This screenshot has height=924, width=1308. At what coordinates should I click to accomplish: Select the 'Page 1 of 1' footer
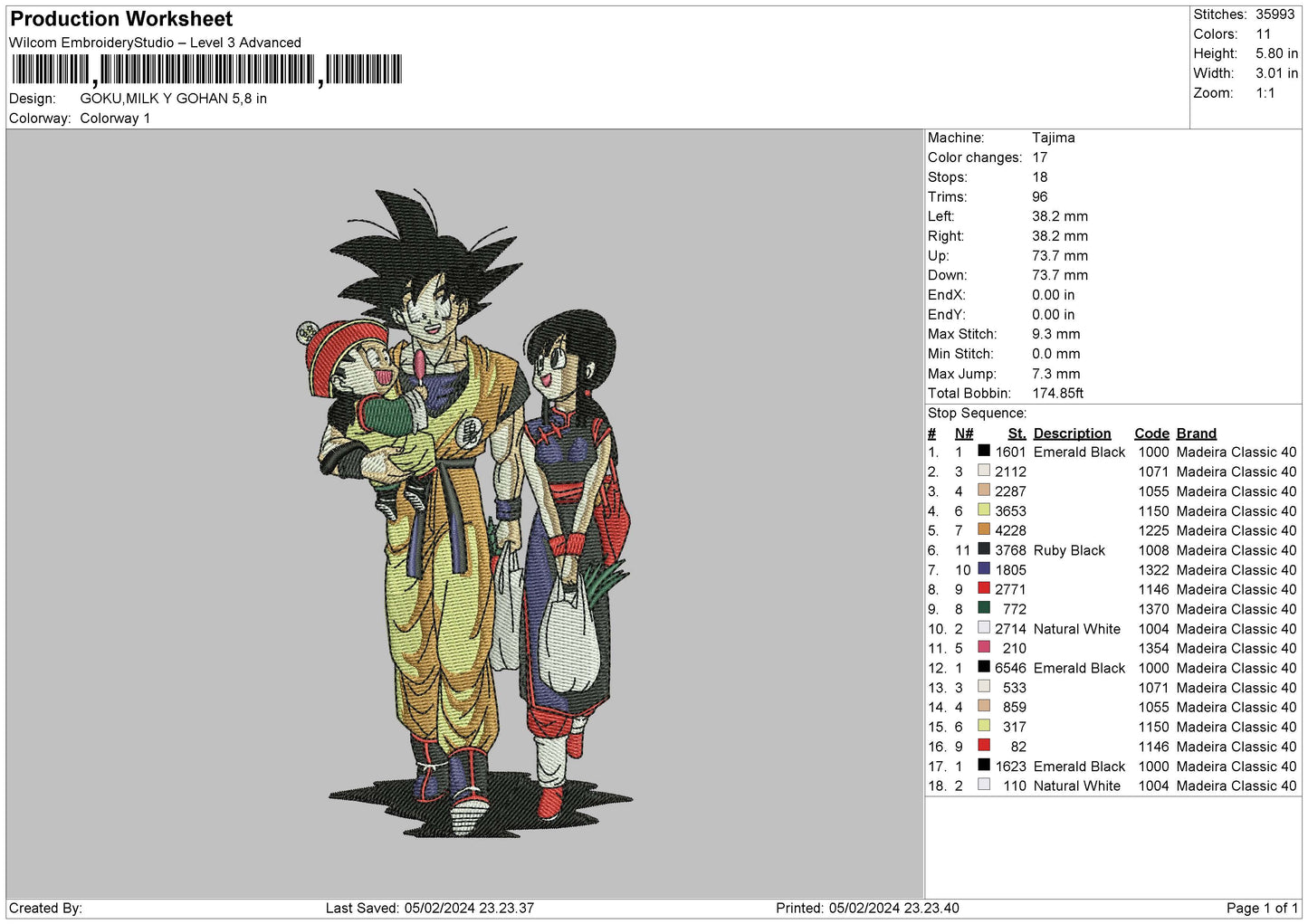pyautogui.click(x=1262, y=909)
